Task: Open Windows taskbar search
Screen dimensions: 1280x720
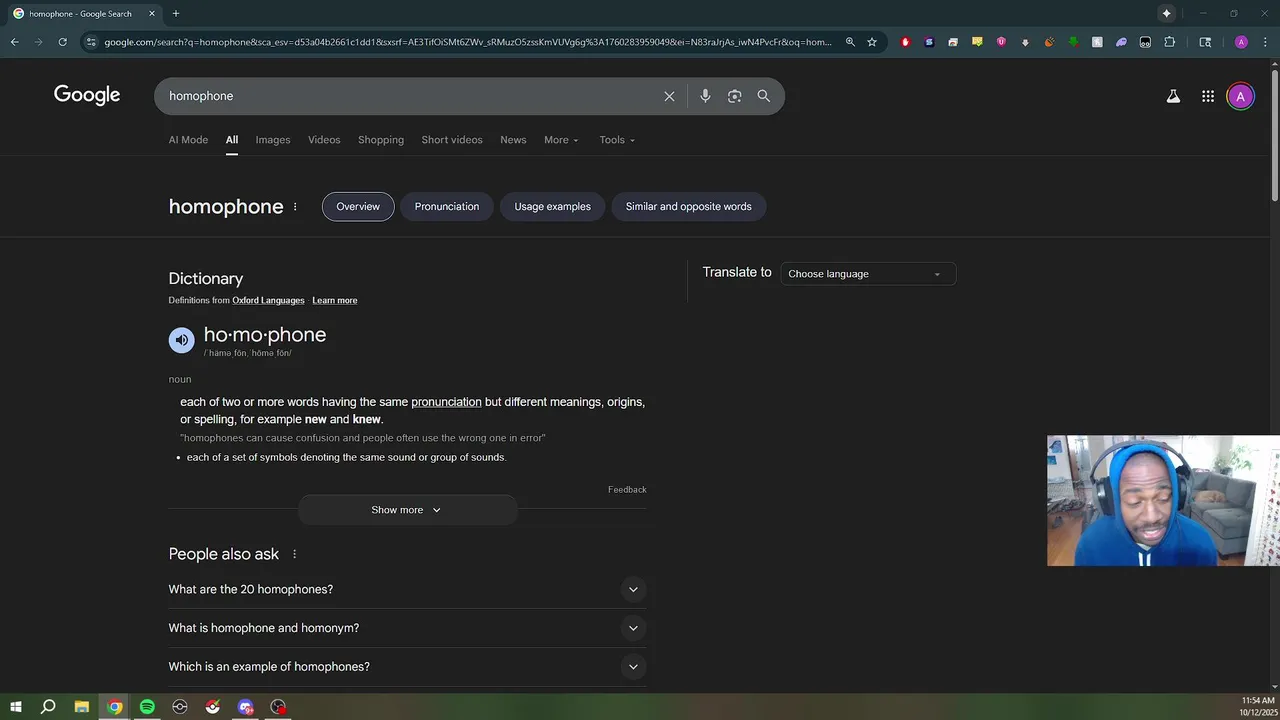Action: coord(48,707)
